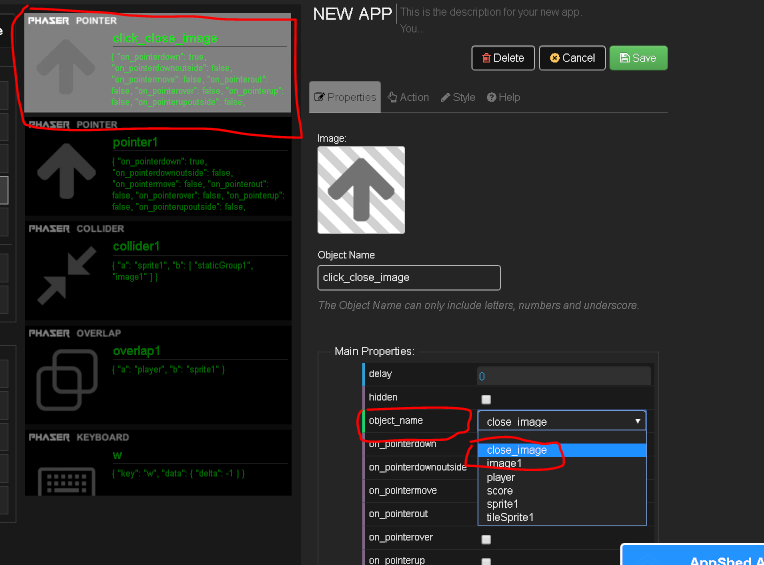This screenshot has width=764, height=565.
Task: Click the hand icon on Action tab
Action: click(x=392, y=97)
